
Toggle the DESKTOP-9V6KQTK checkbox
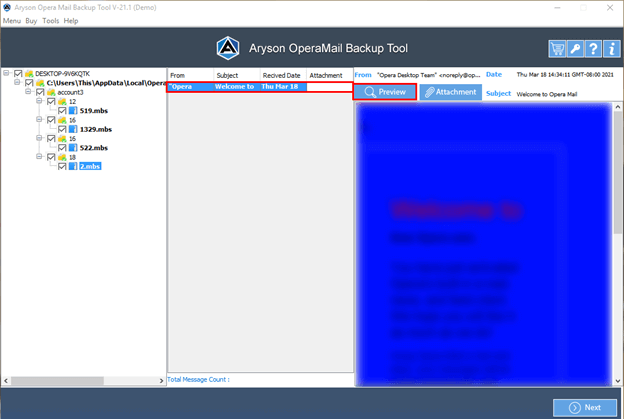point(18,74)
